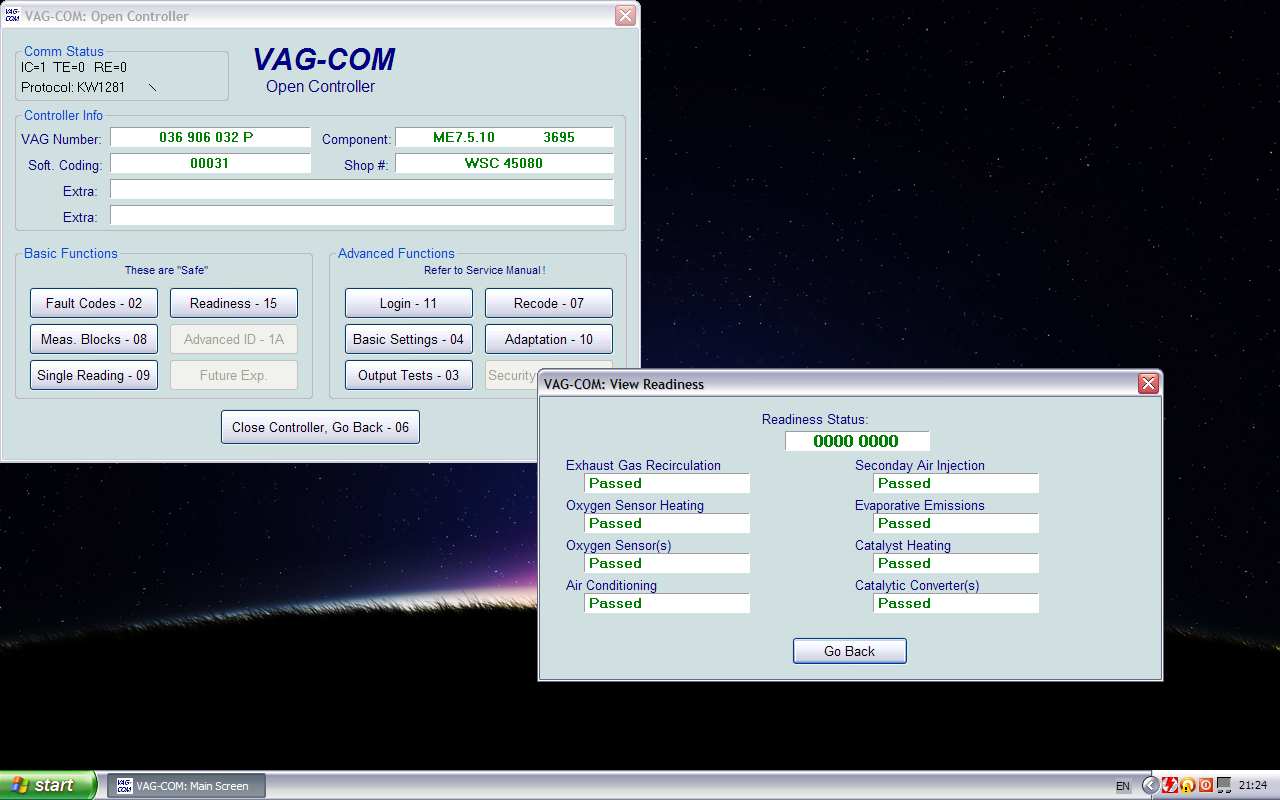The width and height of the screenshot is (1280, 800).
Task: Click the taskbar clock 21:24
Action: click(1253, 786)
